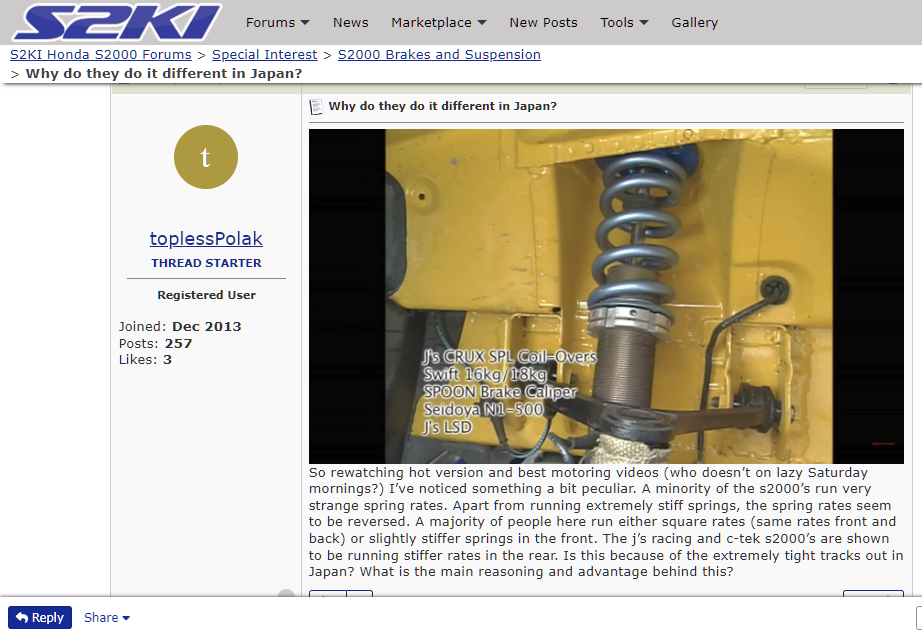The width and height of the screenshot is (922, 638).
Task: Open S2000 Brakes and Suspension breadcrumb
Action: coord(439,55)
